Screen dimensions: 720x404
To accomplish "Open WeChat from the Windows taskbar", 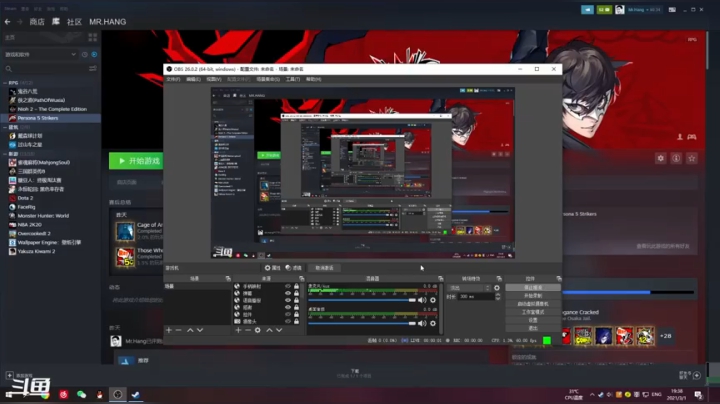I will click(81, 394).
